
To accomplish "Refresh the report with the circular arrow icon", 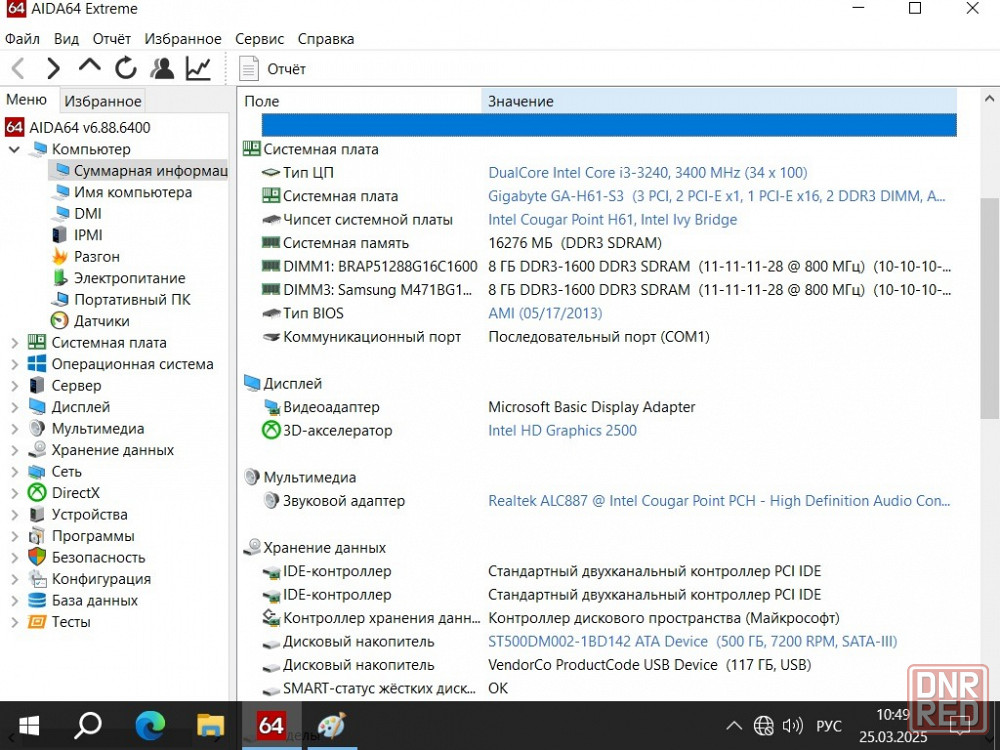I will [126, 68].
